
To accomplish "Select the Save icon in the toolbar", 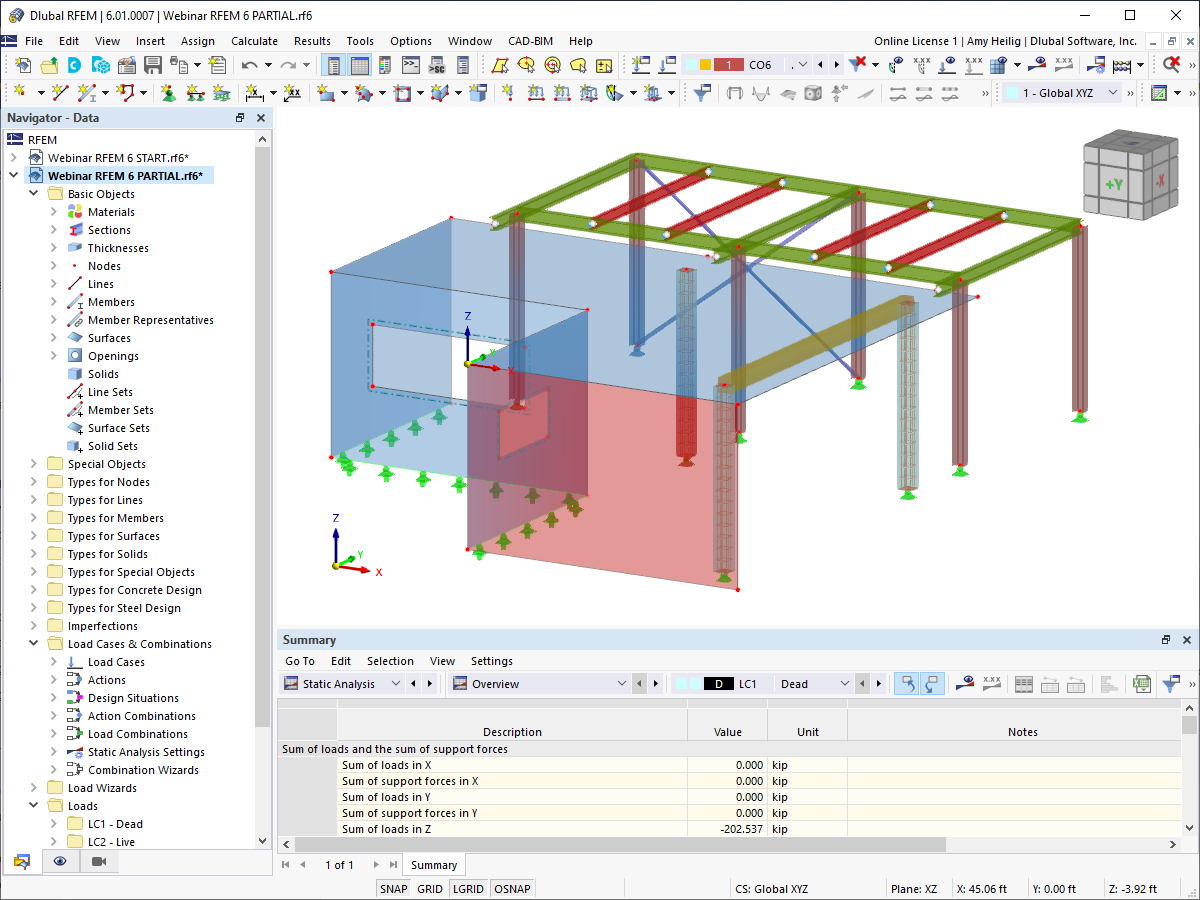I will [153, 63].
